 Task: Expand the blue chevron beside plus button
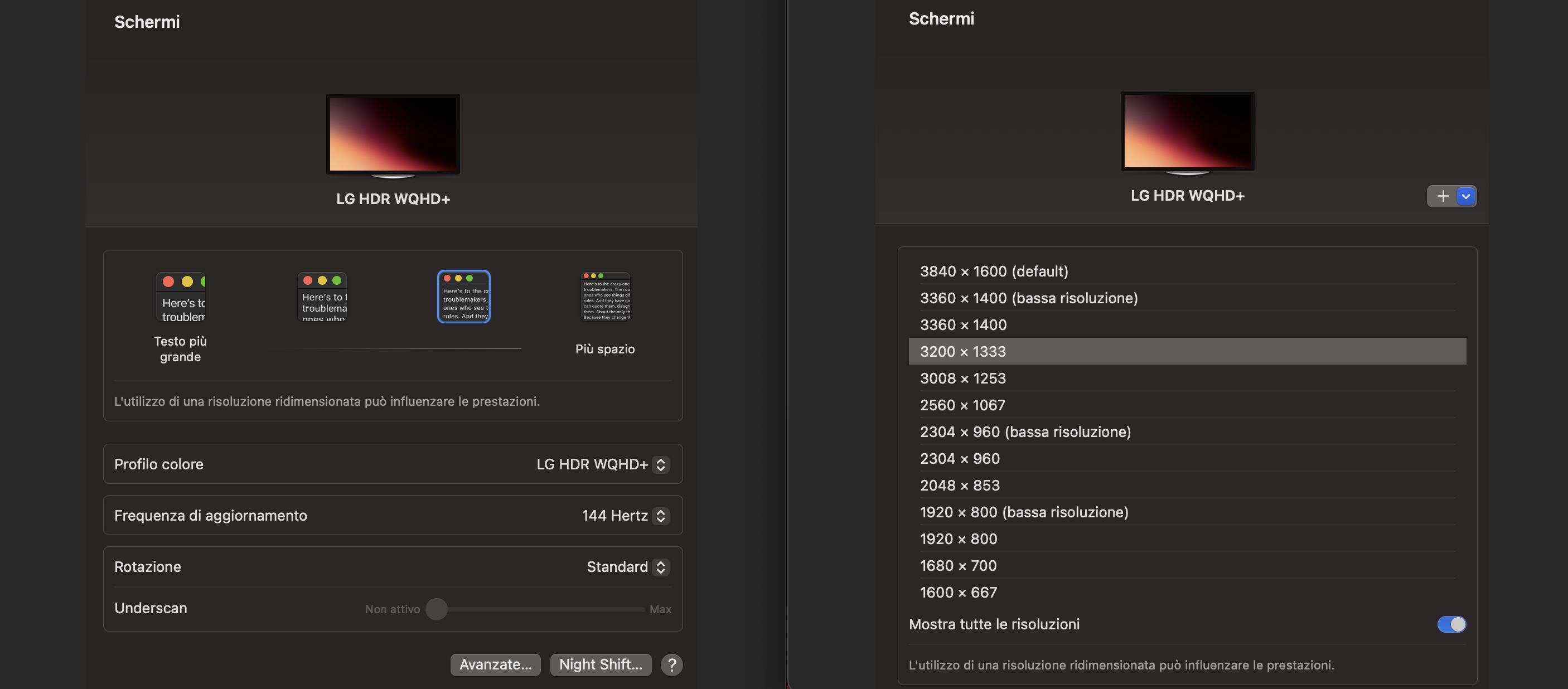point(1466,196)
